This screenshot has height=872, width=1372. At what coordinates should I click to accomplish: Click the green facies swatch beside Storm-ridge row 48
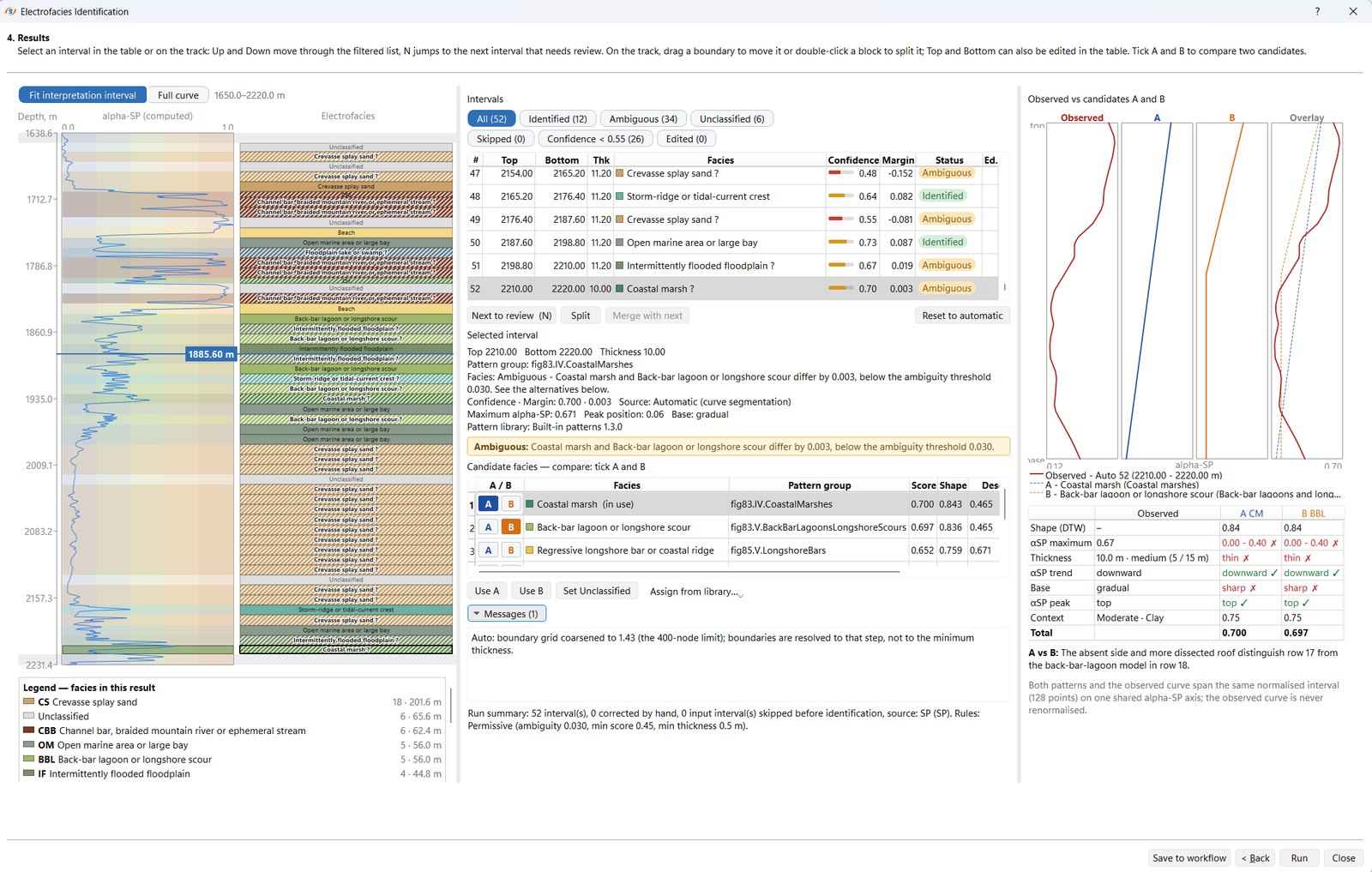tap(620, 196)
